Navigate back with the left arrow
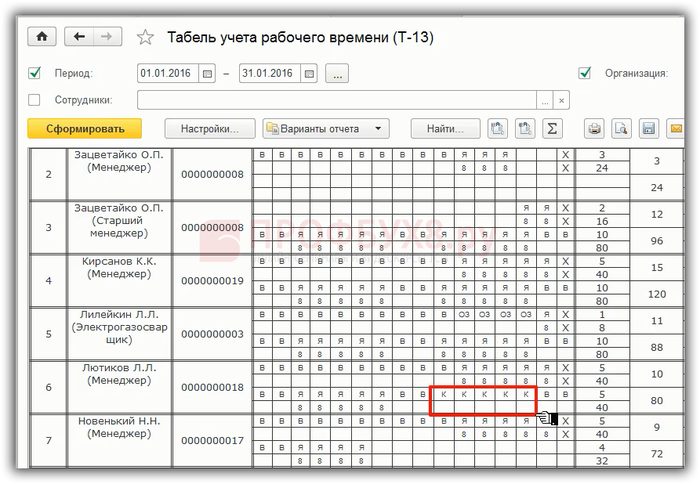The image size is (700, 484). [79, 37]
